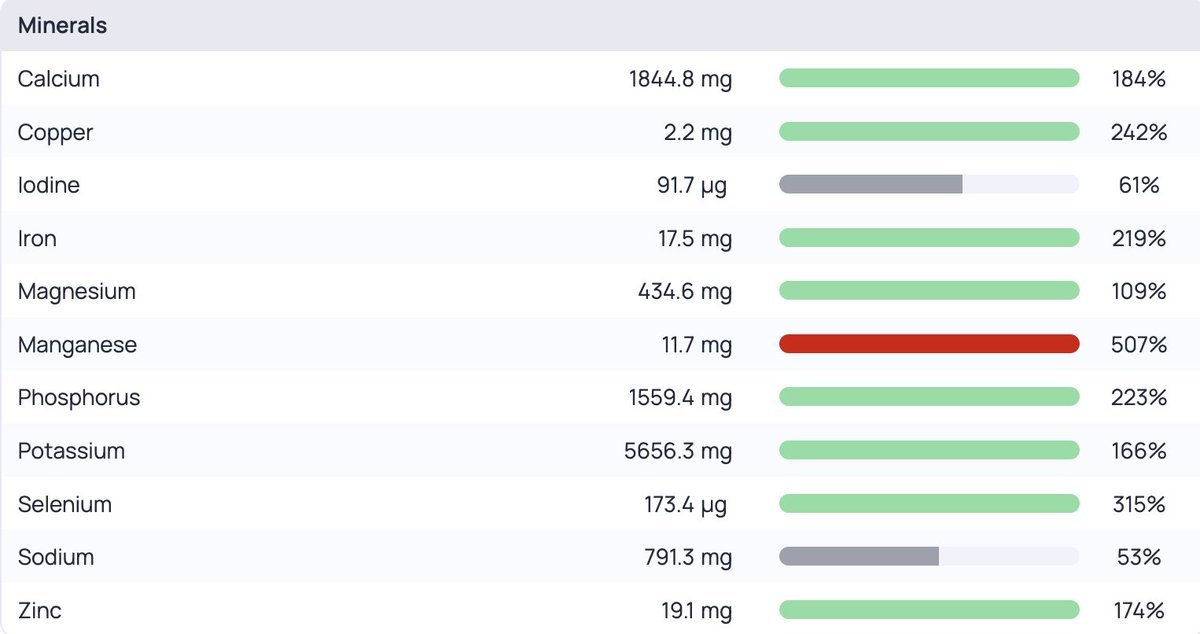Open the Zinc nutrient entry
The image size is (1200, 634).
[40, 610]
